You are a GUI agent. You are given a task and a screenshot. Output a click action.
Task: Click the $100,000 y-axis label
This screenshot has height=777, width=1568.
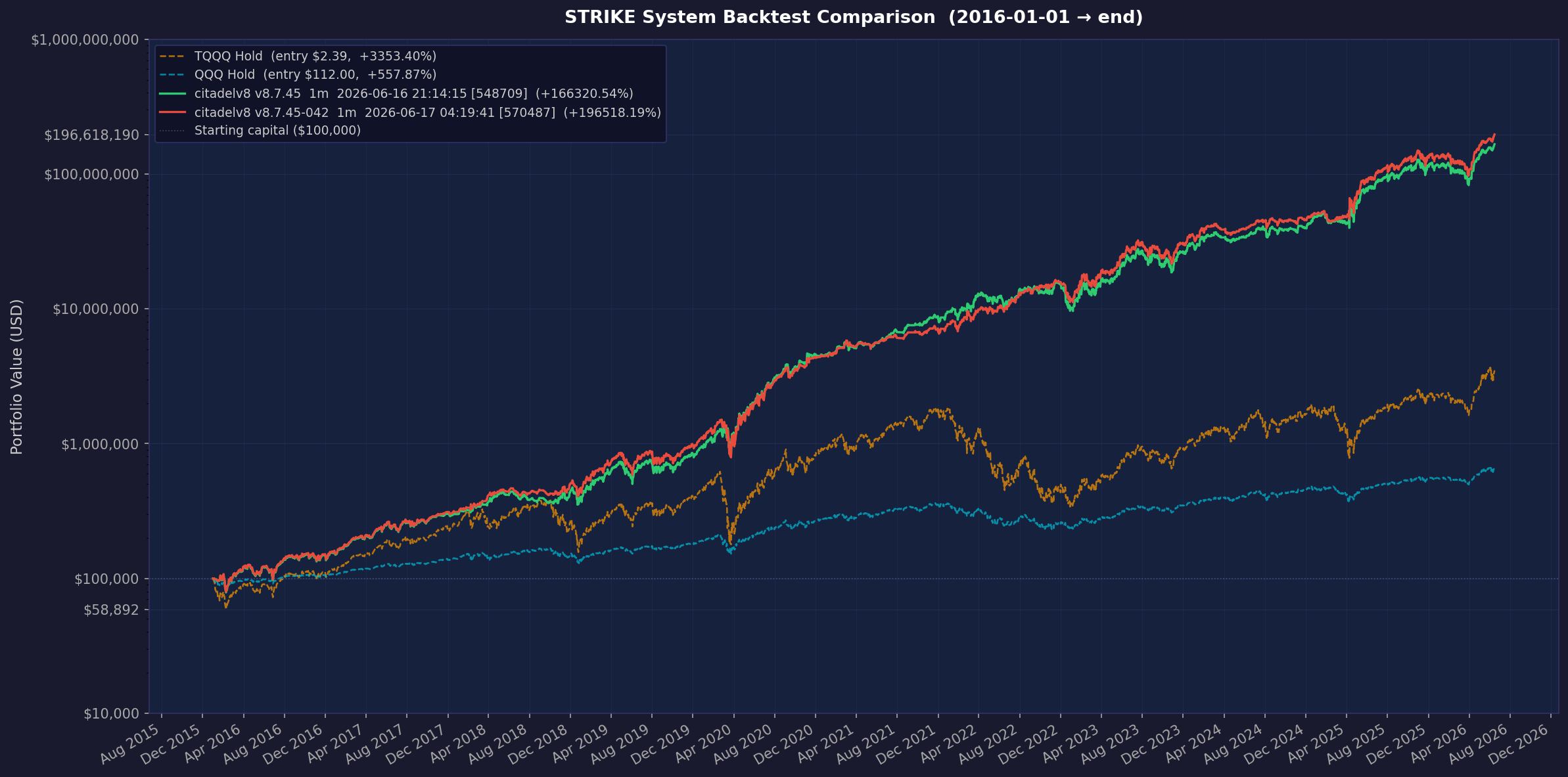106,579
